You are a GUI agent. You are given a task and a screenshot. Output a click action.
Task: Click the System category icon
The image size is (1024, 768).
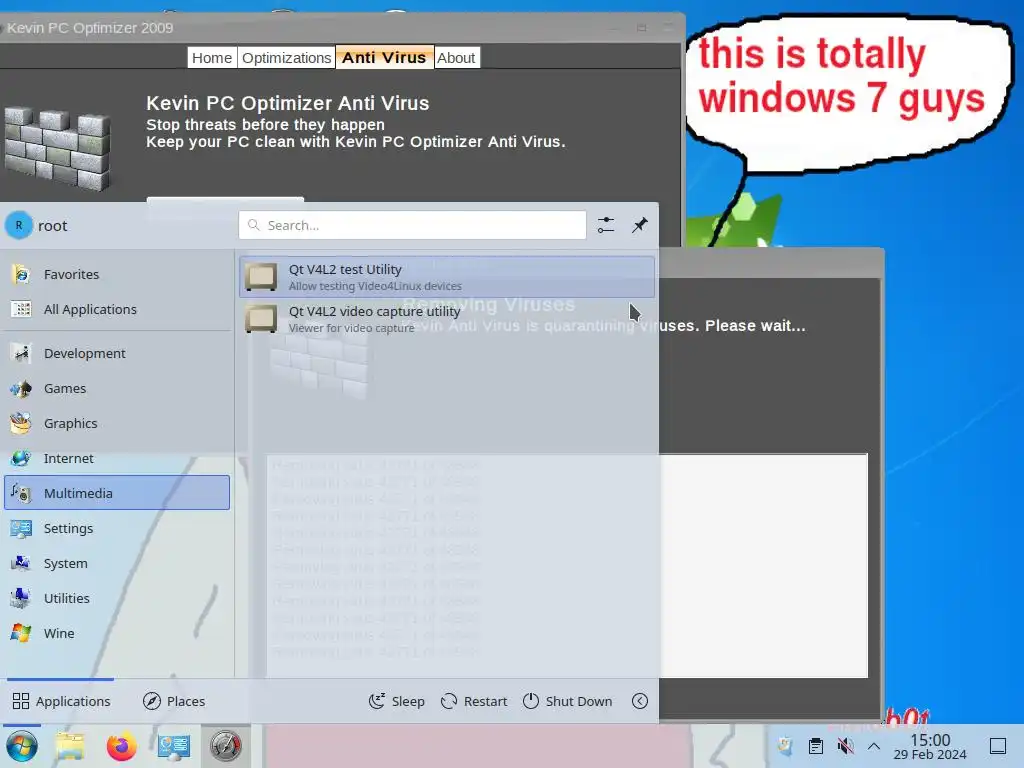[21, 563]
